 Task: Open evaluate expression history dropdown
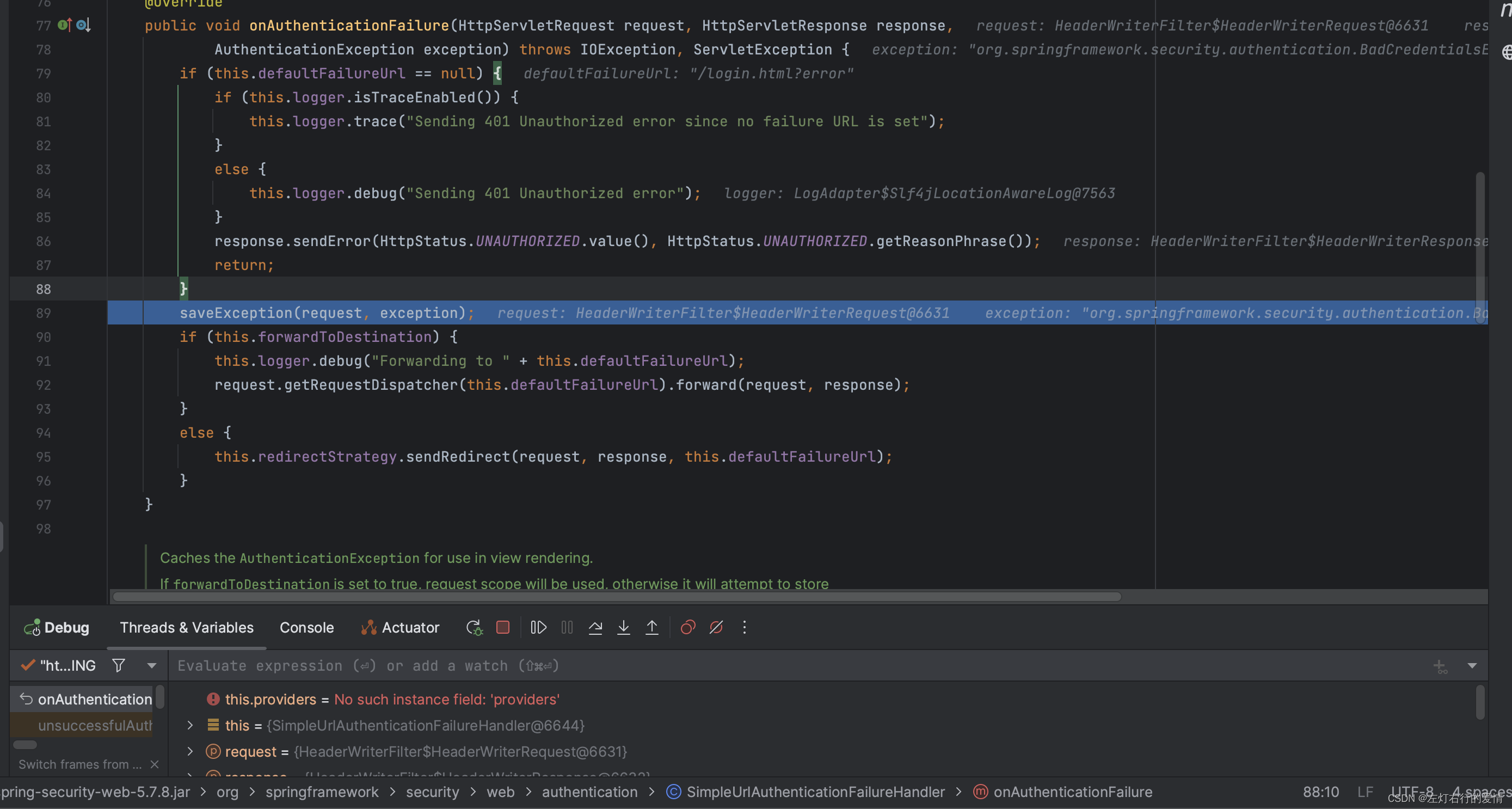(x=1472, y=666)
